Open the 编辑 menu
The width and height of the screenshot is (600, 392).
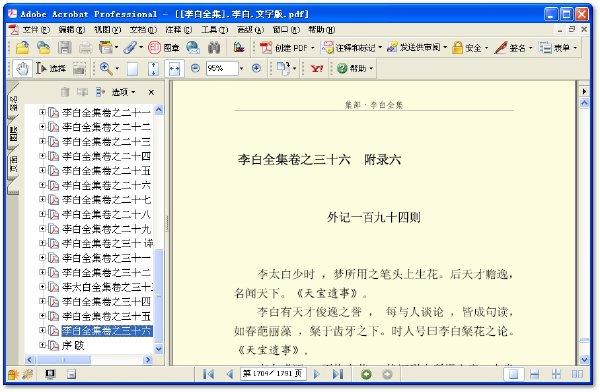tap(72, 29)
